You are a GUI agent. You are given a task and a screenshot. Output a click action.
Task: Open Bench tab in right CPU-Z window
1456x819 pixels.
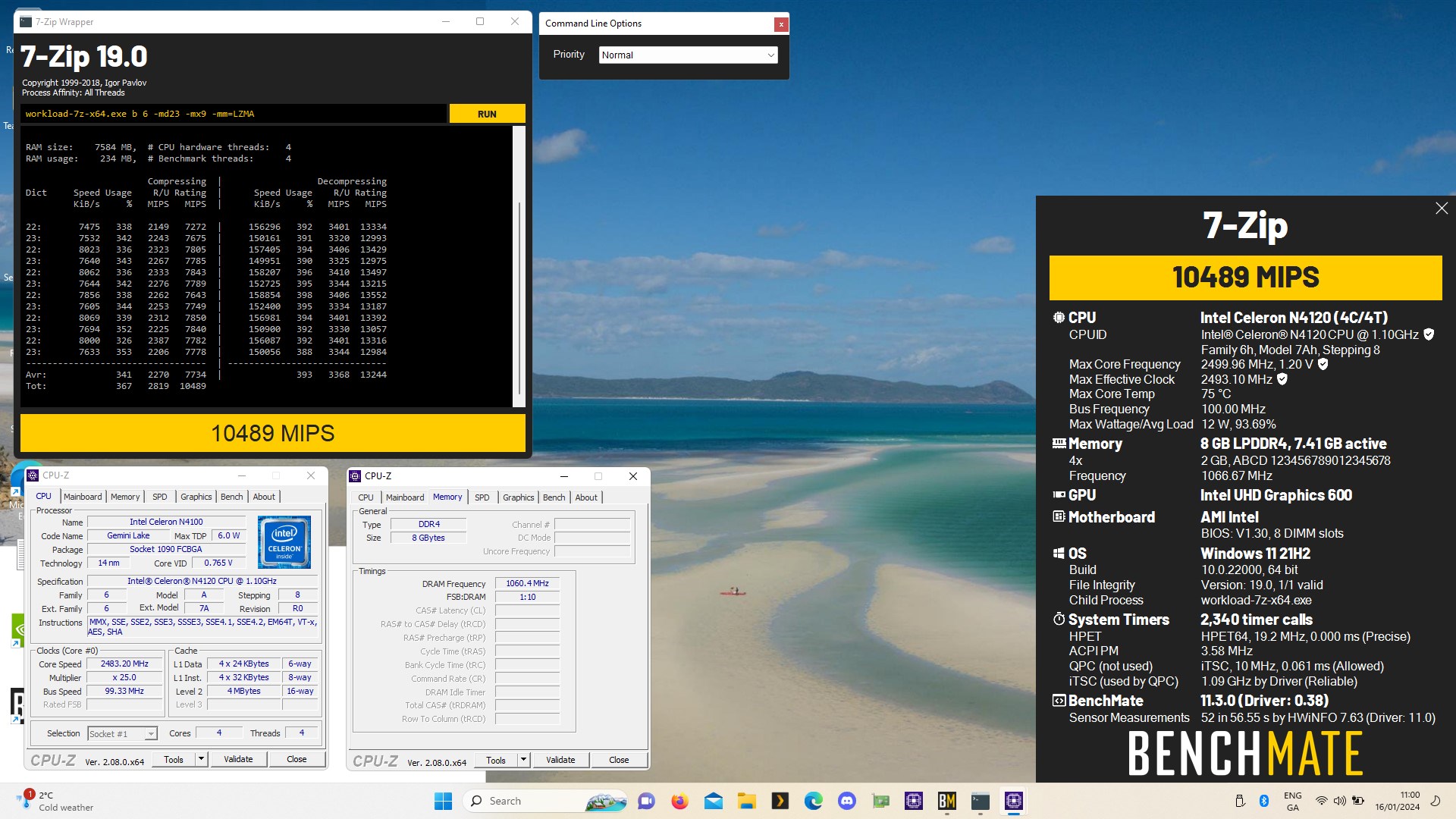[554, 497]
